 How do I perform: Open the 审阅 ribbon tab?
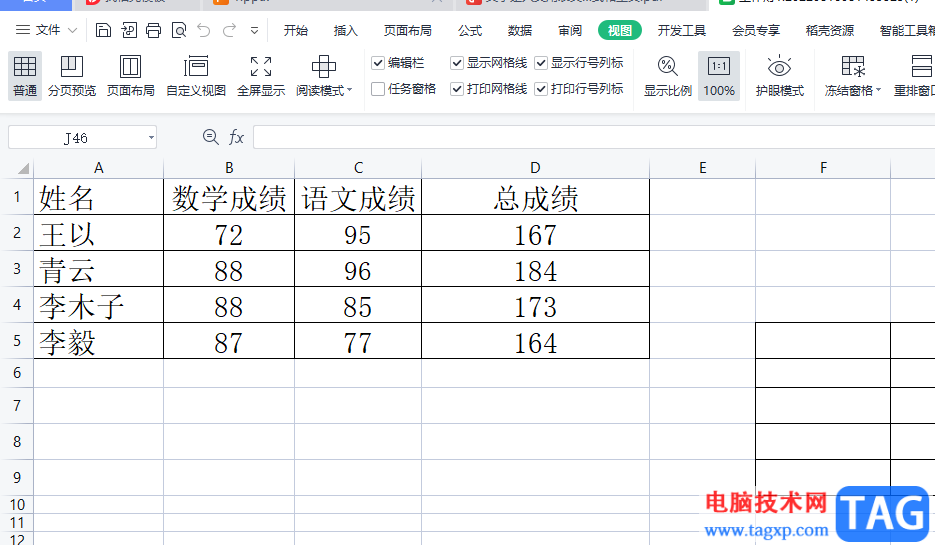click(x=570, y=30)
